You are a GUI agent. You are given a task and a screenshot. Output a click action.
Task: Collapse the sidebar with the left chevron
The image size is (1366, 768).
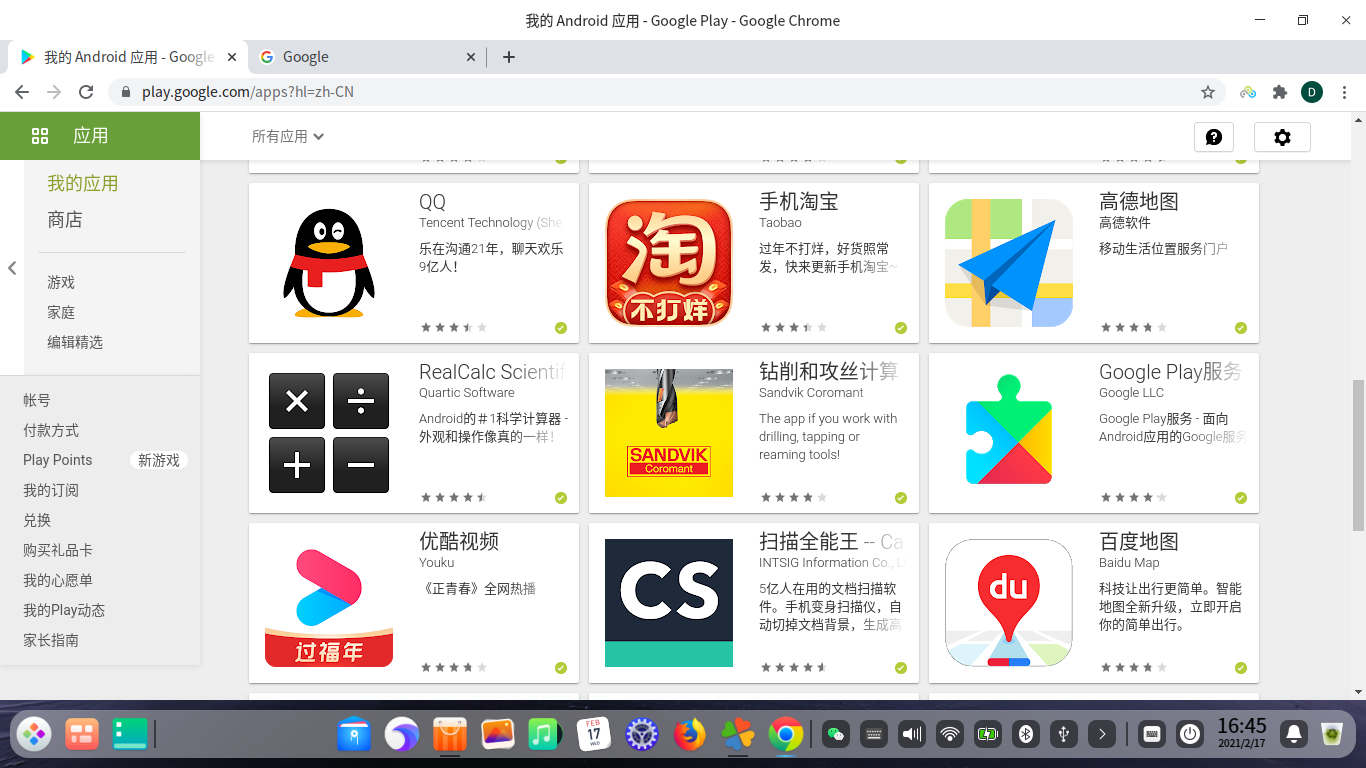[x=12, y=268]
